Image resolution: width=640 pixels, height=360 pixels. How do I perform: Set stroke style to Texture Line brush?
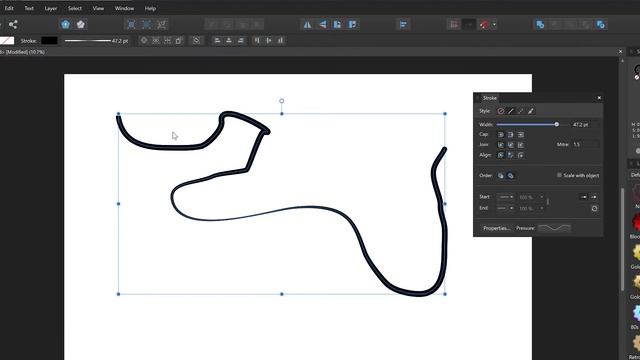coord(531,111)
